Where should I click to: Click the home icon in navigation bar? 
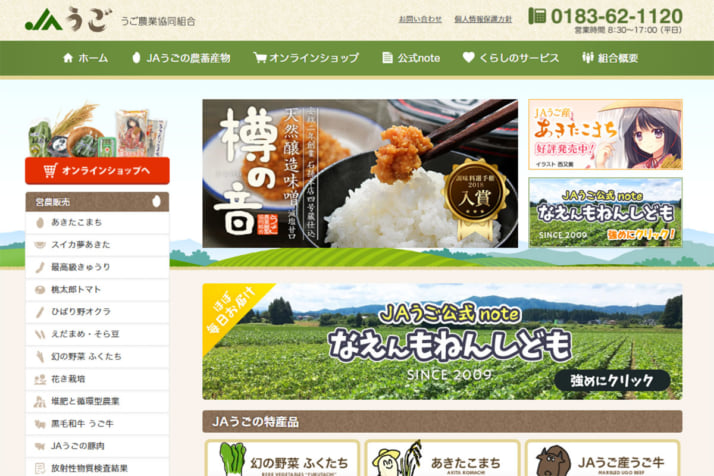click(x=68, y=58)
